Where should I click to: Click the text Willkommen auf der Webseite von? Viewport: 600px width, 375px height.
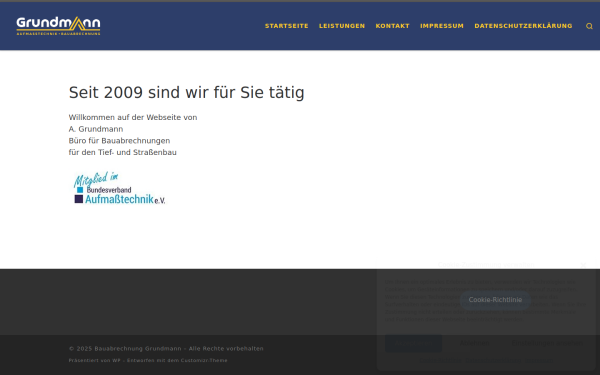133,117
